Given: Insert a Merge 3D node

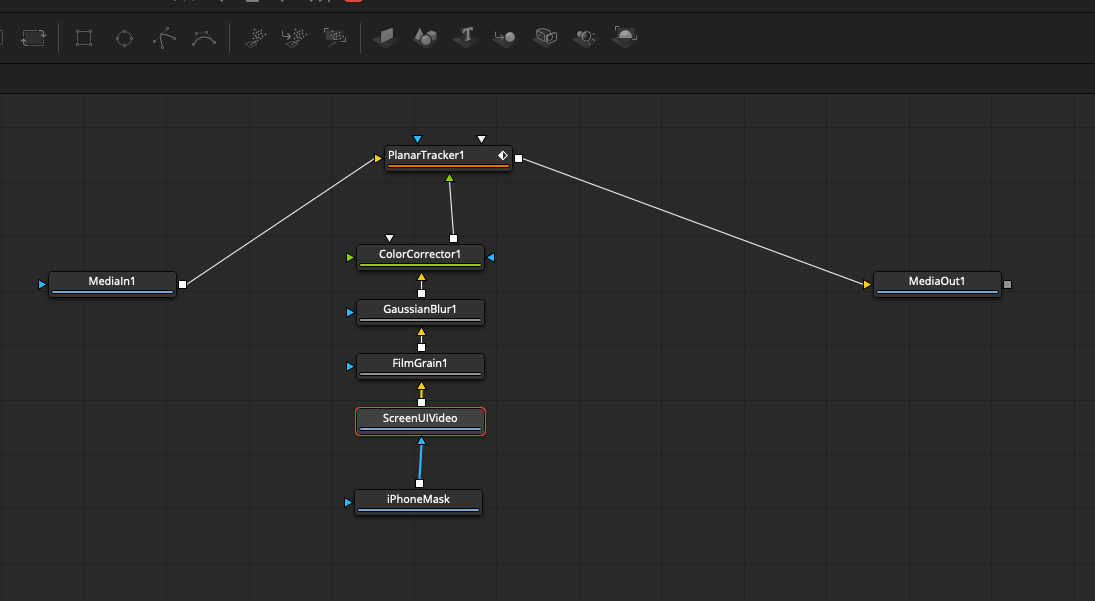Looking at the screenshot, I should (x=505, y=38).
